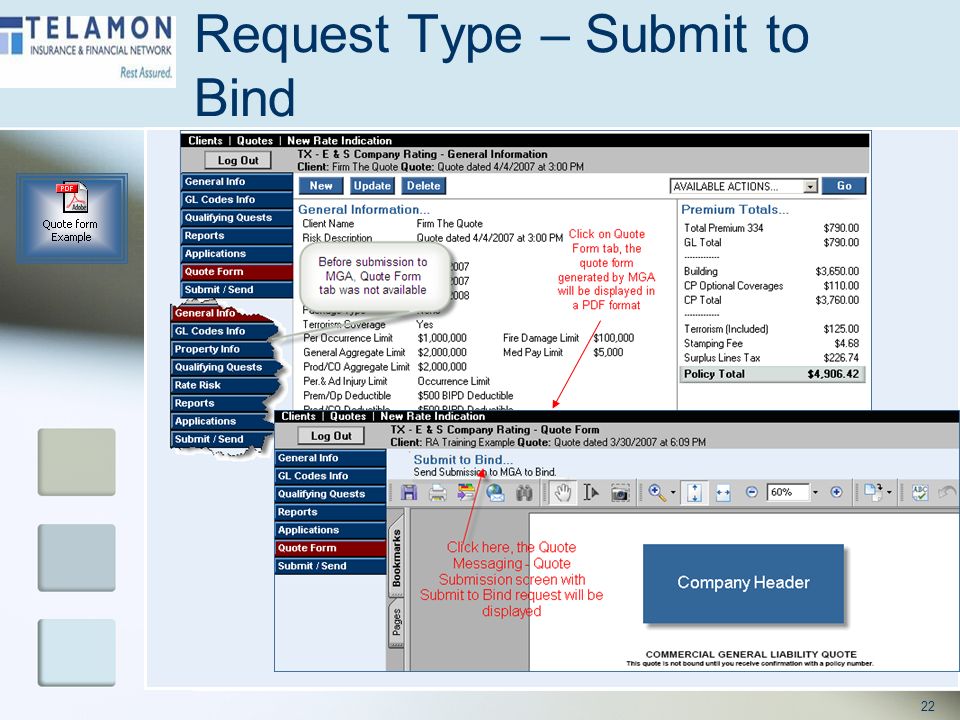This screenshot has width=960, height=720.
Task: Click the Policy Total row
Action: [x=771, y=374]
